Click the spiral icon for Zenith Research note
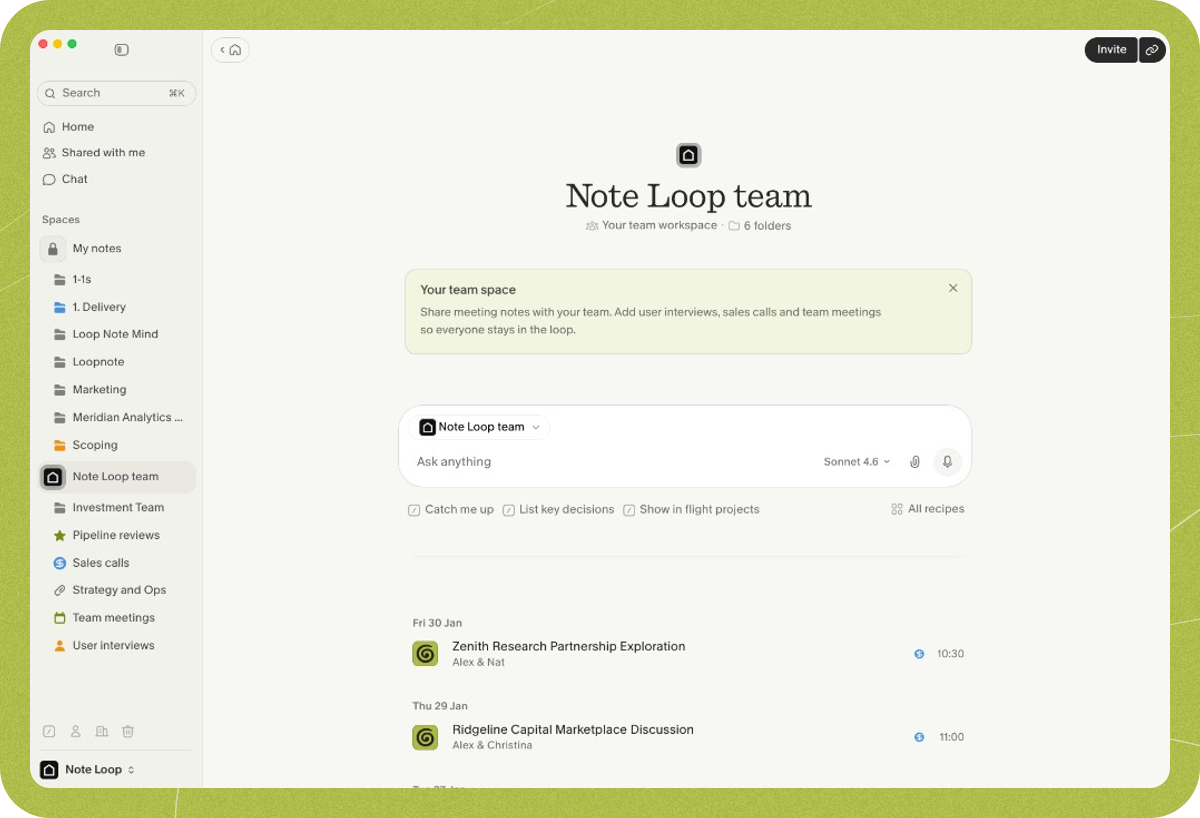 (425, 654)
